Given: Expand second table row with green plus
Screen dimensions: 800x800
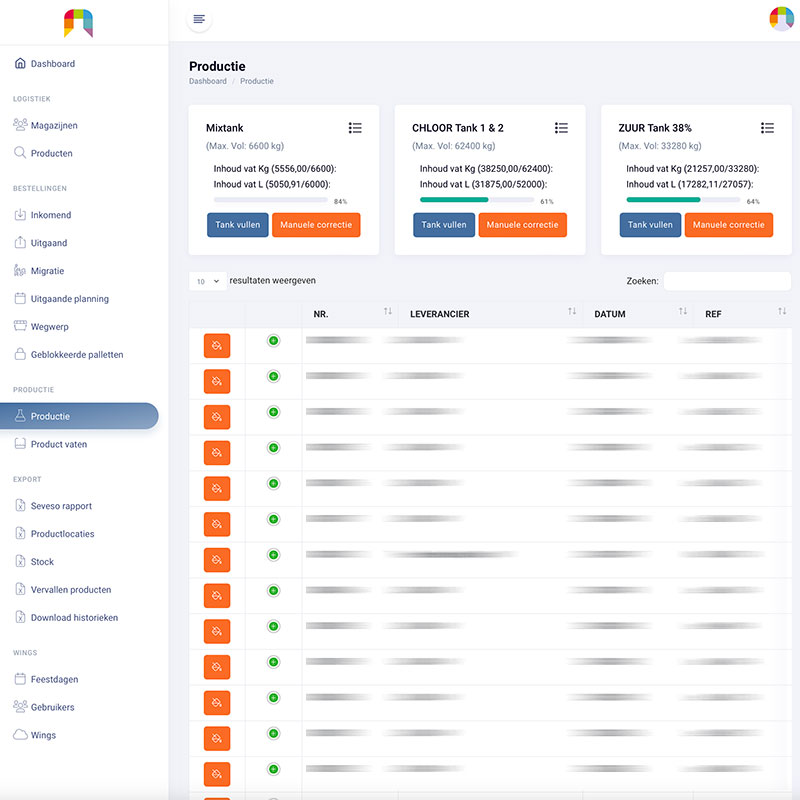Looking at the screenshot, I should tap(273, 377).
